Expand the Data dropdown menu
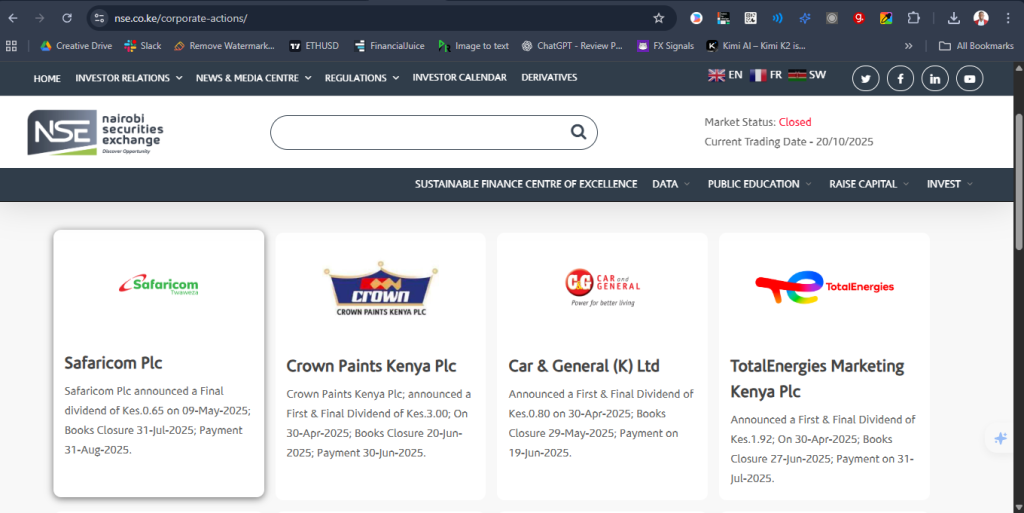 coord(671,184)
